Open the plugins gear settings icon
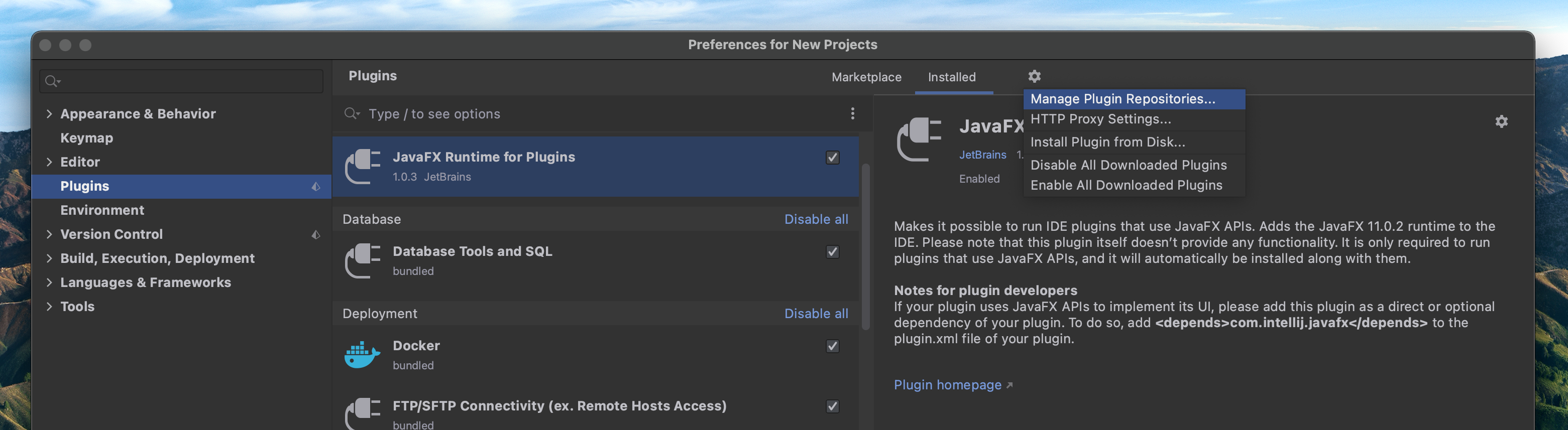Viewport: 1568px width, 430px height. pos(1034,76)
